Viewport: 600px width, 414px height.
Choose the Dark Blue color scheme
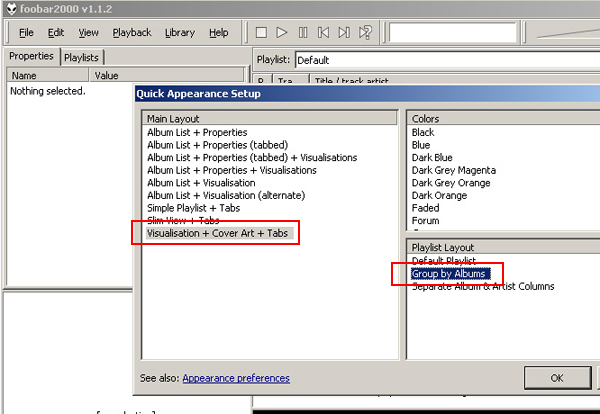(x=432, y=158)
